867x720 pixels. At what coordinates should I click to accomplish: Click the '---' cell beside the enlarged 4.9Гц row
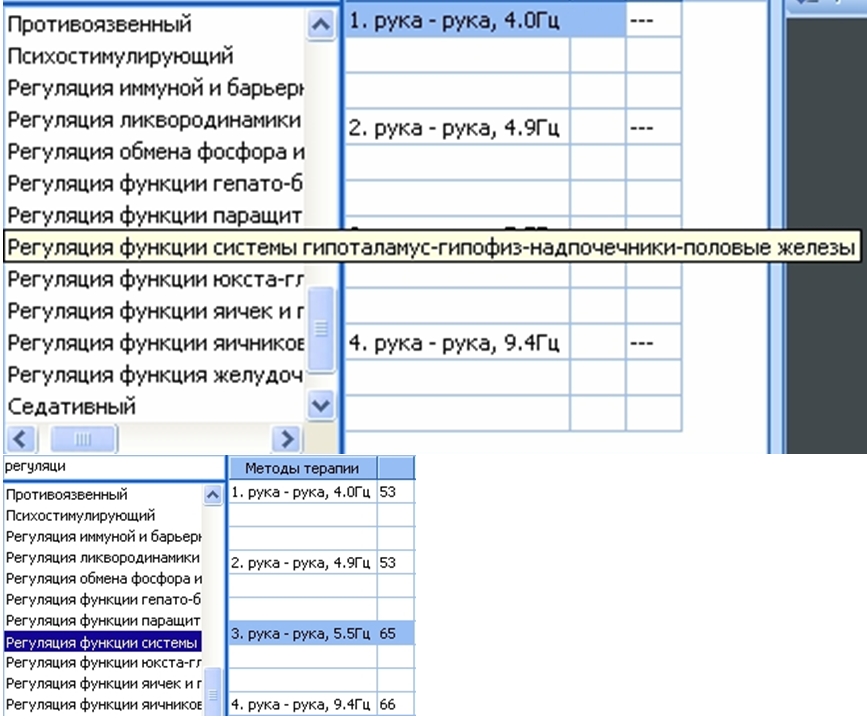(x=653, y=128)
